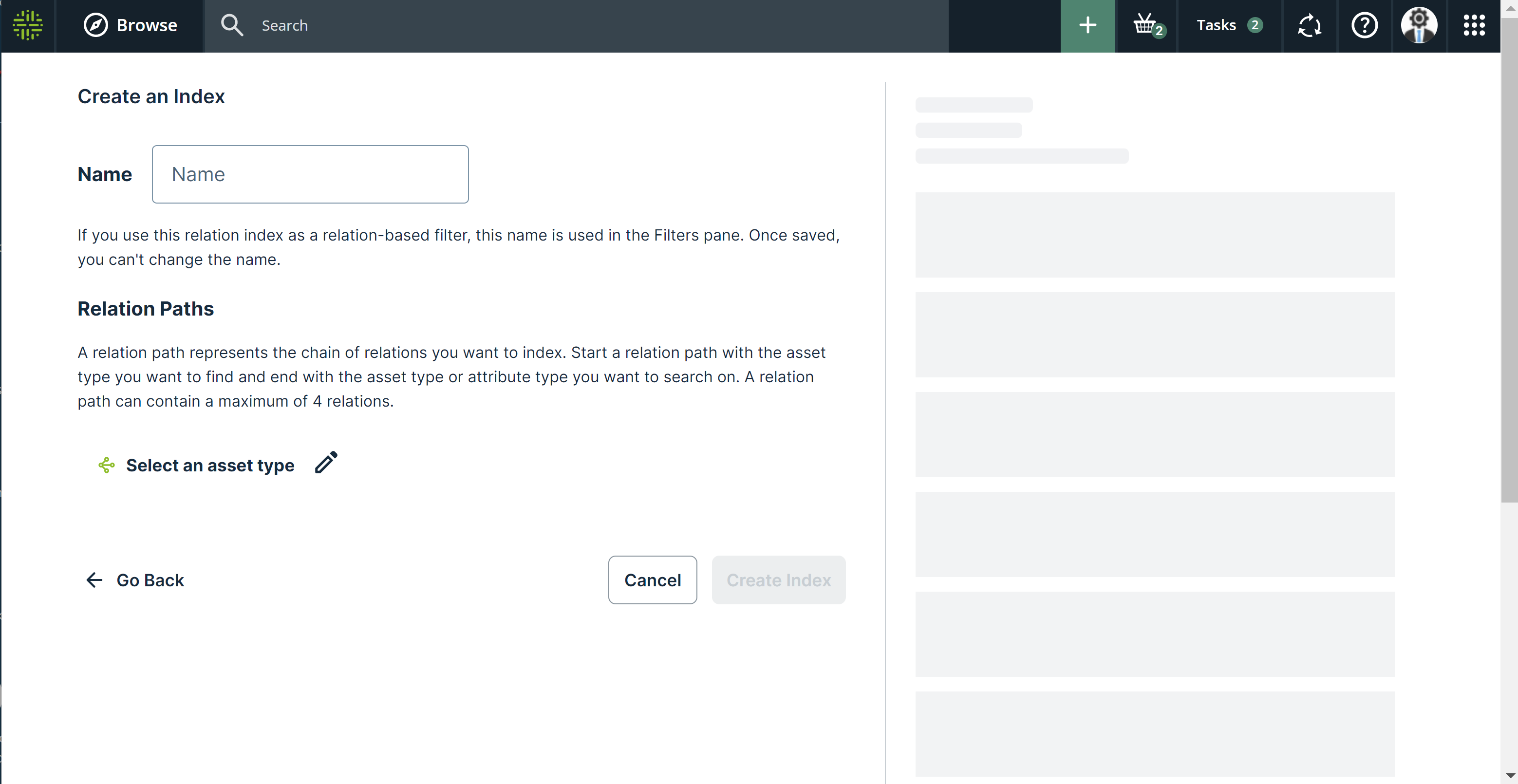Image resolution: width=1518 pixels, height=784 pixels.
Task: Open the Browse compass menu
Action: pos(130,25)
